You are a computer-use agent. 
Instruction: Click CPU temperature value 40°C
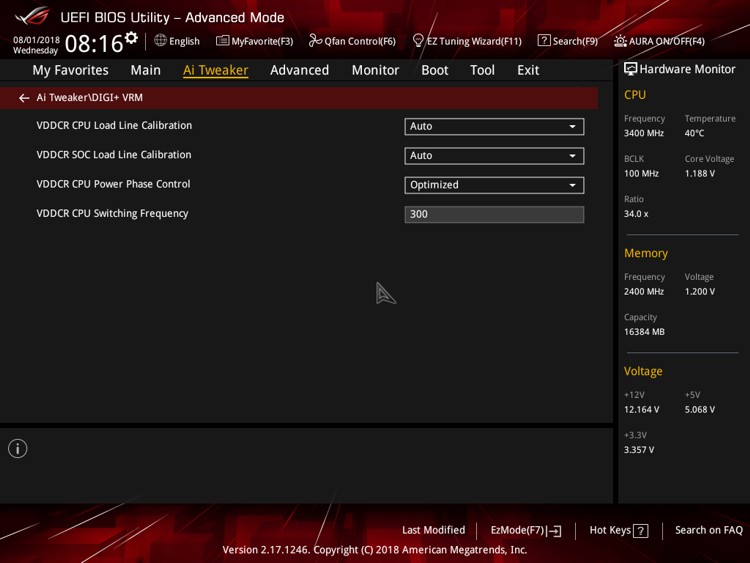tap(694, 133)
